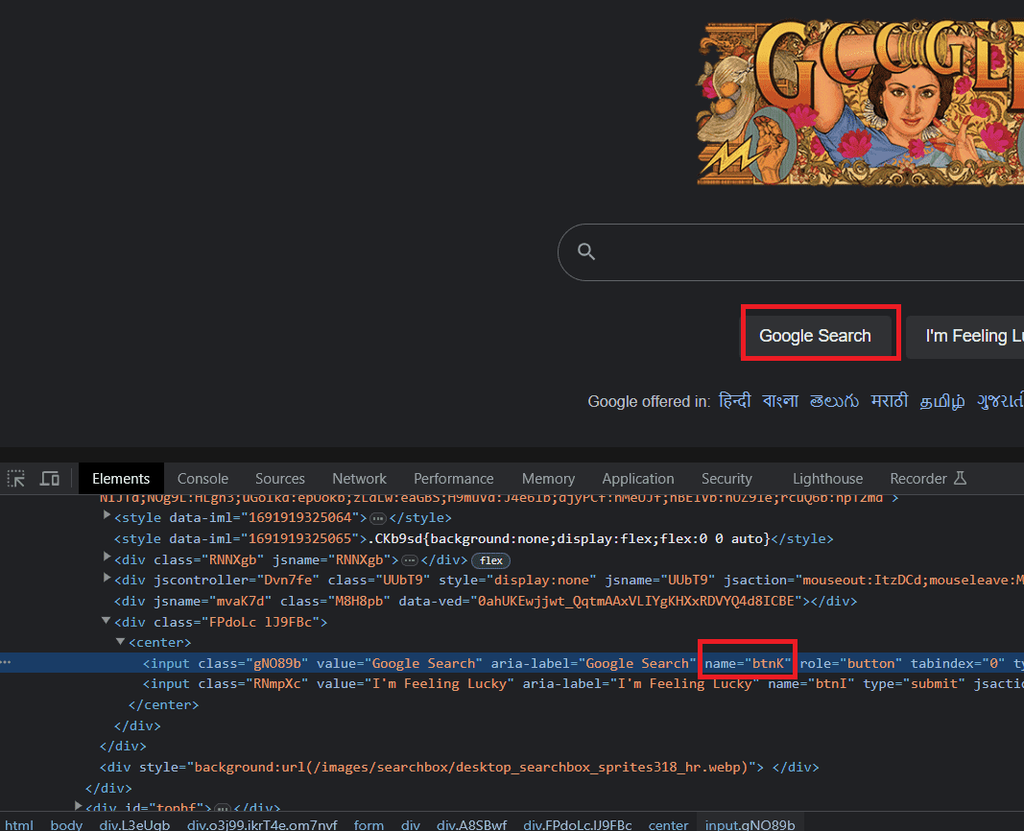Collapse the div class FPdoLc lJ9FBc node

click(x=106, y=621)
